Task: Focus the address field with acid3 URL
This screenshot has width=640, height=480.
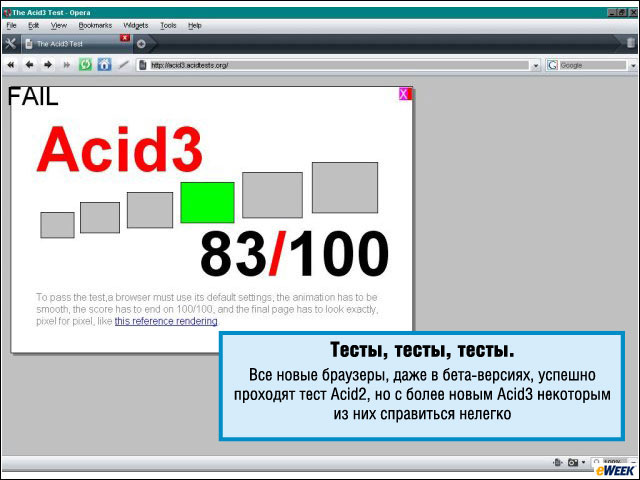Action: 339,65
